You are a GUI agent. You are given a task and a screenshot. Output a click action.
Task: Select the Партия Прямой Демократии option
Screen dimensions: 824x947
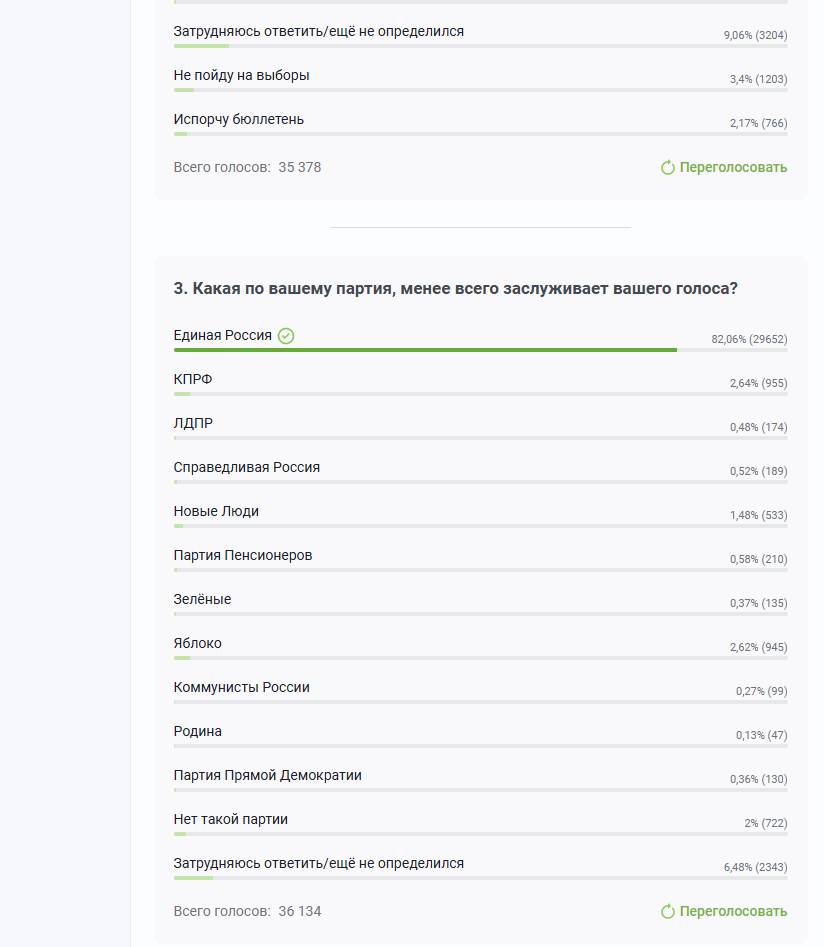tap(268, 775)
